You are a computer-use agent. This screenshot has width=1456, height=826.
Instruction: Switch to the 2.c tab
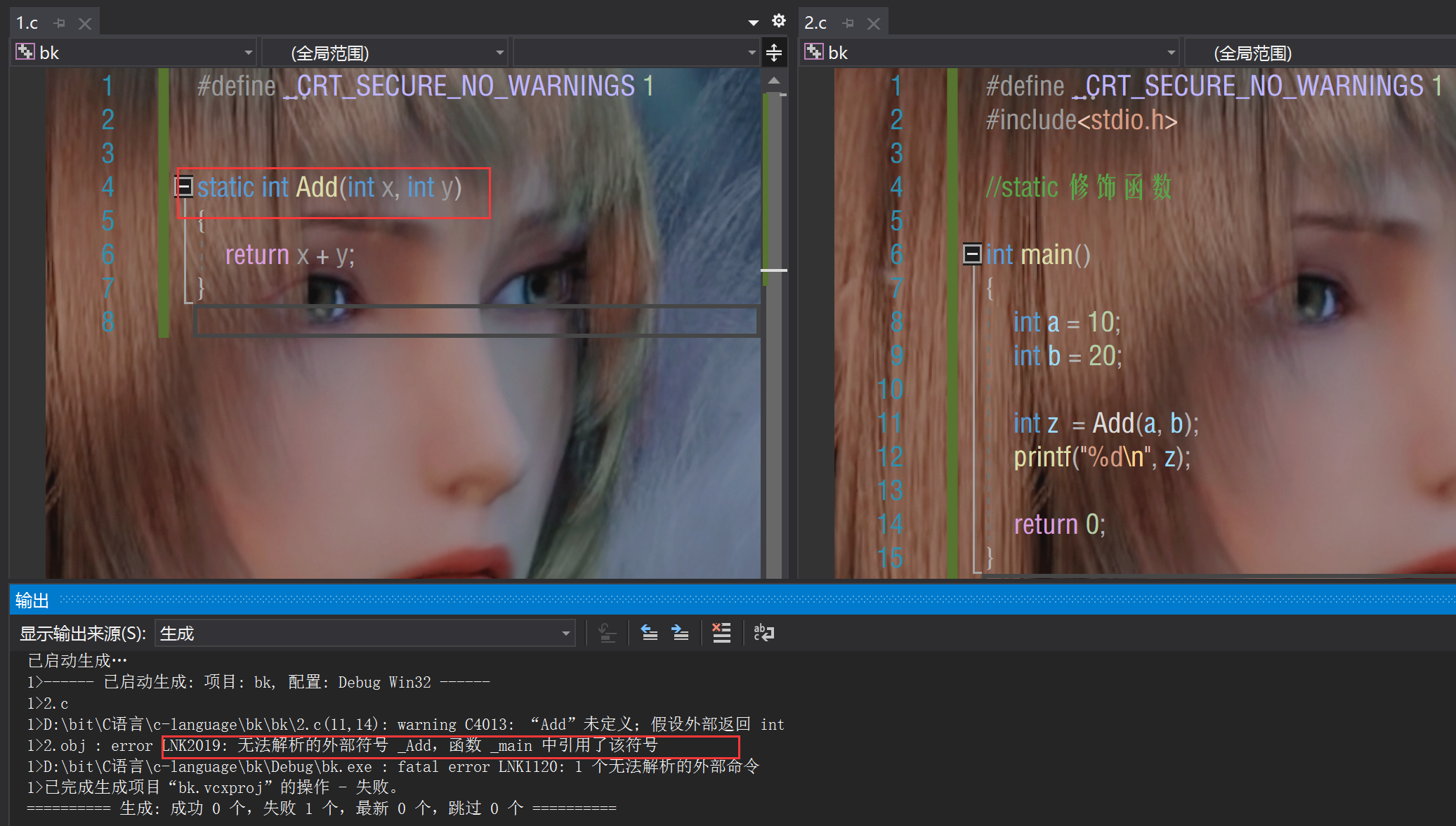pos(815,23)
